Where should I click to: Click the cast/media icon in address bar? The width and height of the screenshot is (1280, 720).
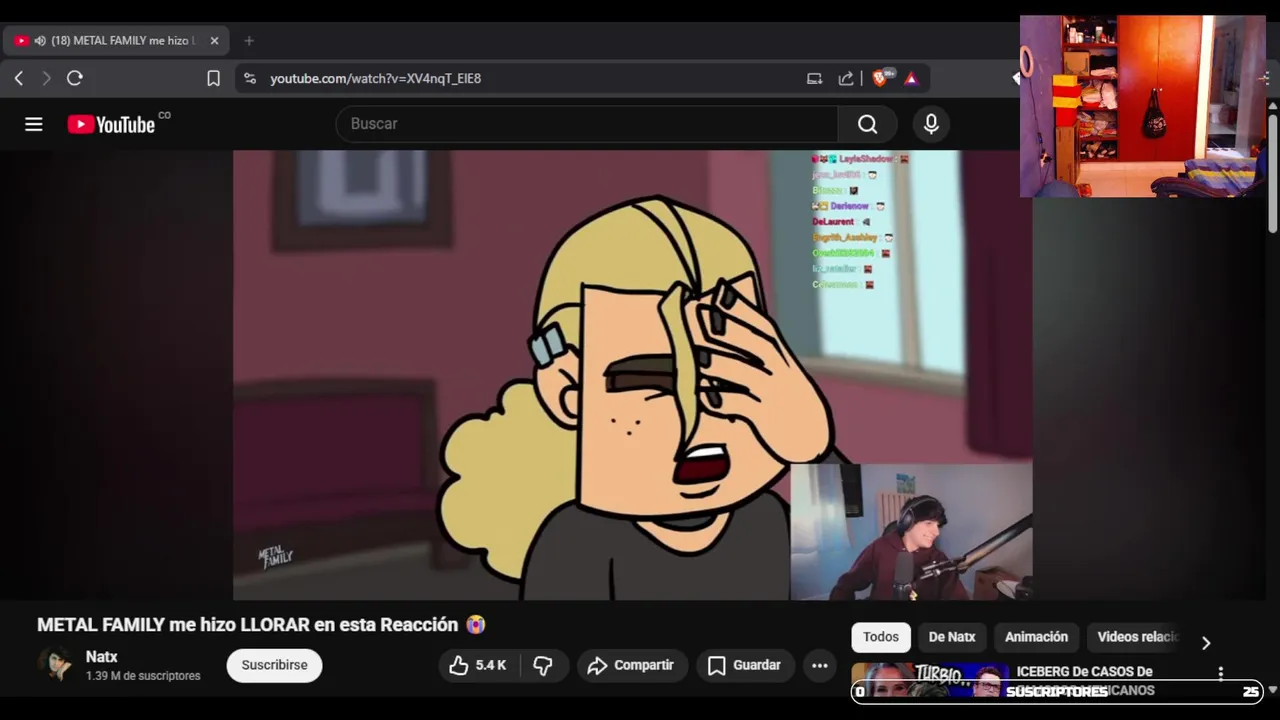[814, 78]
